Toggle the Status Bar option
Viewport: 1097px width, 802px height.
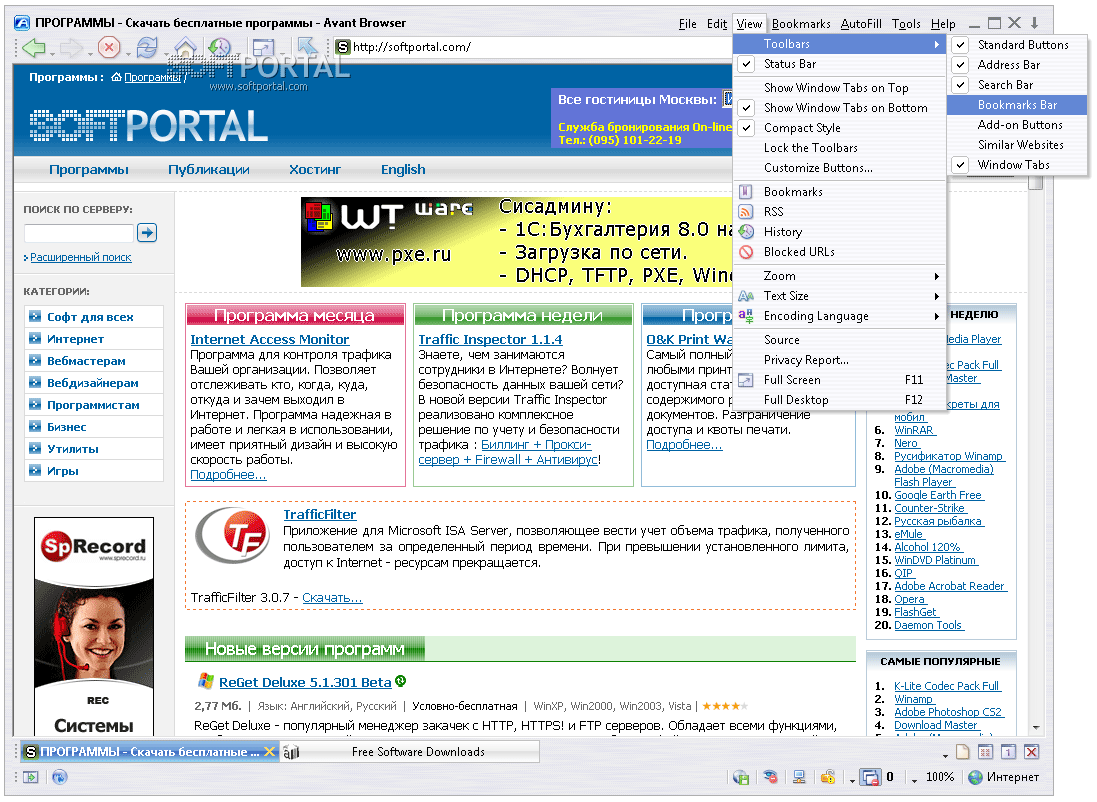click(839, 64)
